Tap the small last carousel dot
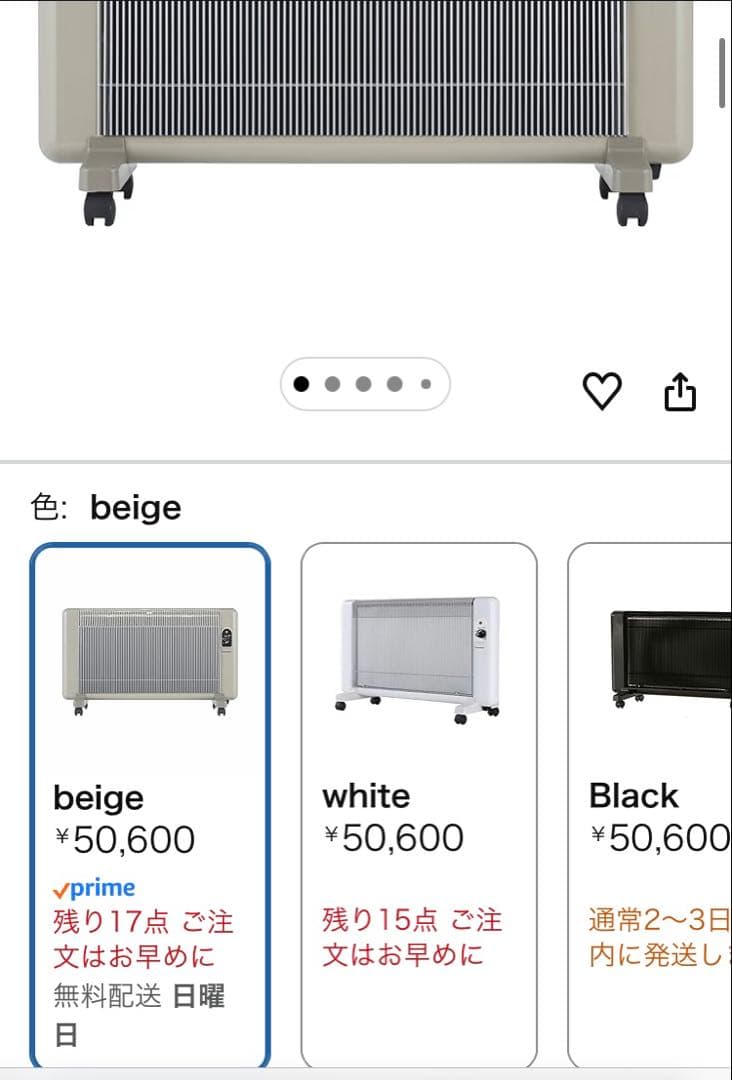This screenshot has height=1080, width=732. [x=425, y=384]
